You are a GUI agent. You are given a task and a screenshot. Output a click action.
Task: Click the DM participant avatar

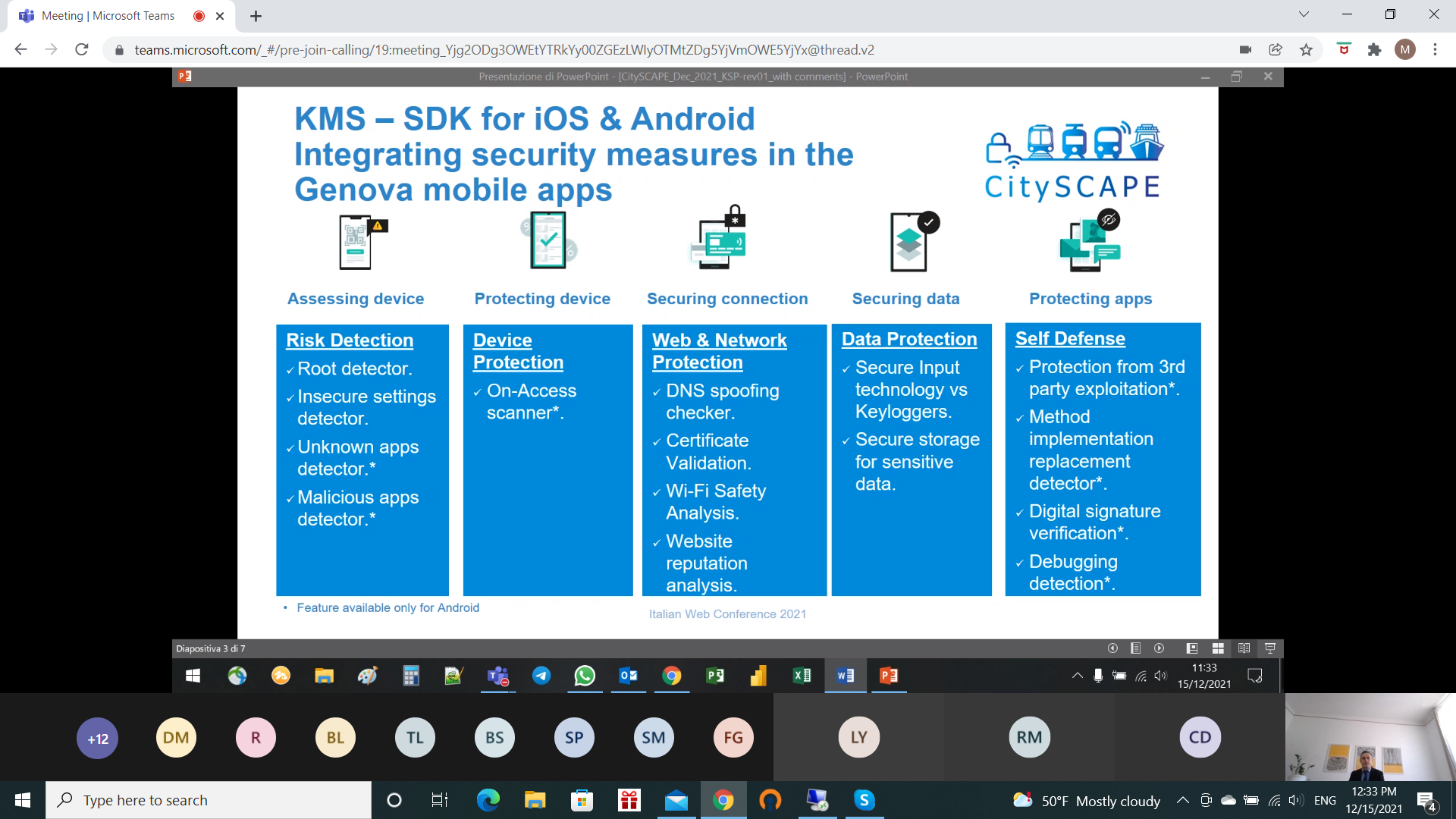(x=176, y=738)
